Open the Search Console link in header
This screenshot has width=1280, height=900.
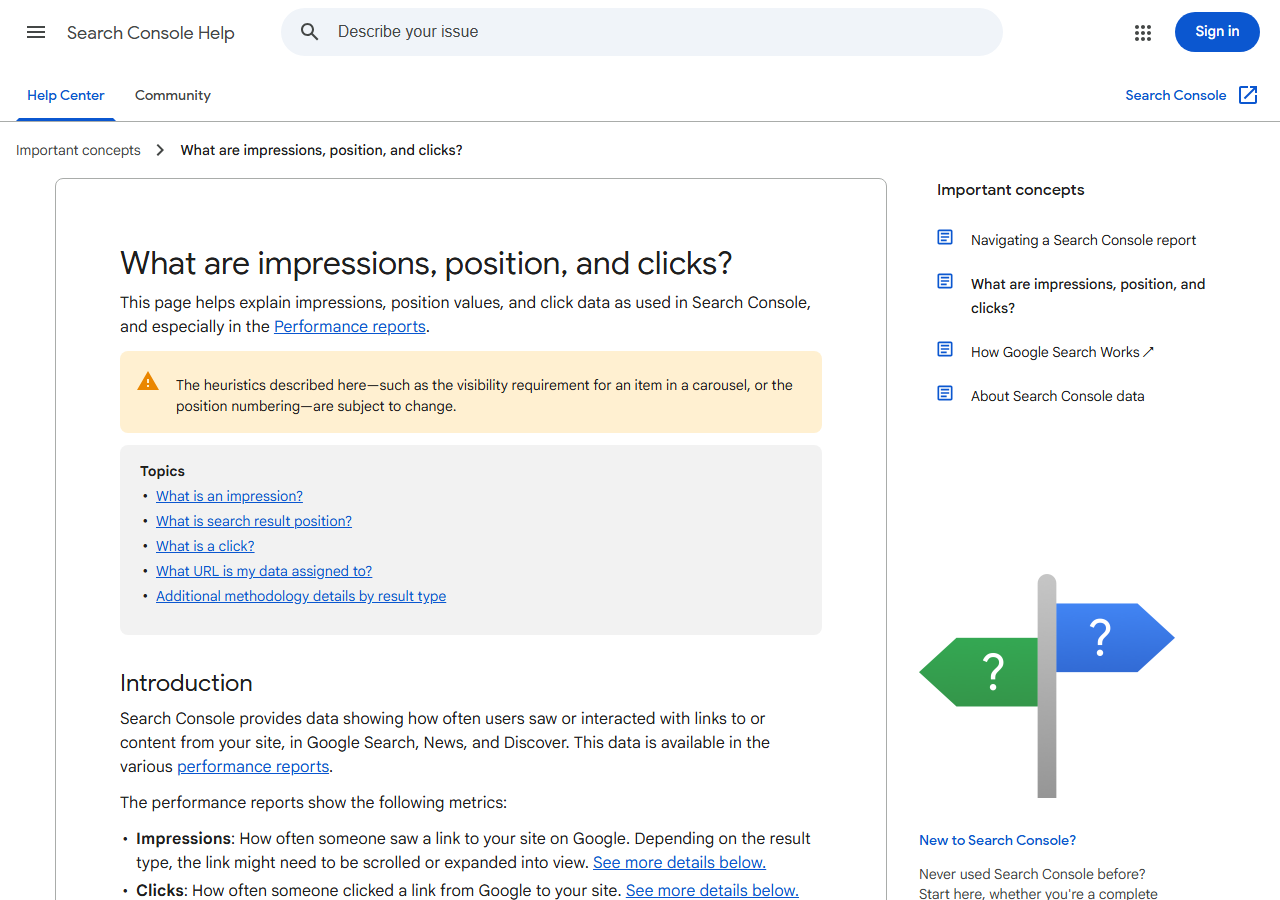coord(1175,95)
